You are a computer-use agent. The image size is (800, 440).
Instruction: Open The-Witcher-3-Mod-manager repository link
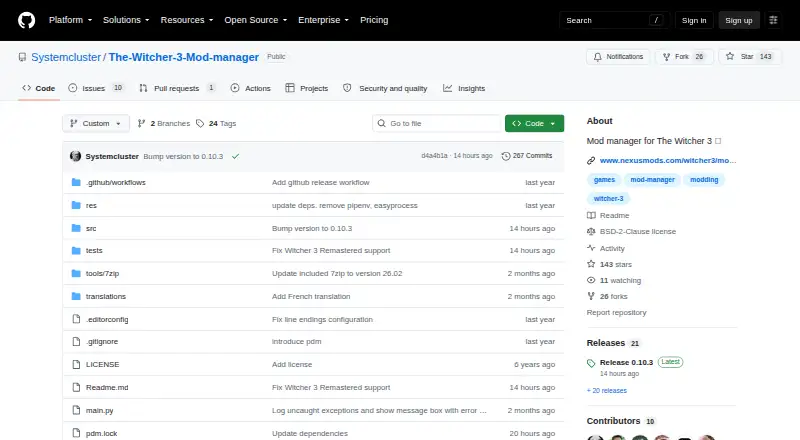(x=184, y=57)
